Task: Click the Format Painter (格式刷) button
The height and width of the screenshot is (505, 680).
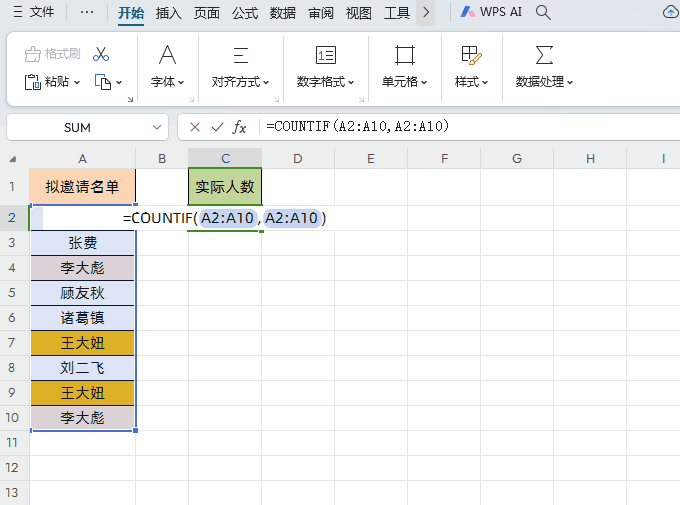Action: point(52,54)
